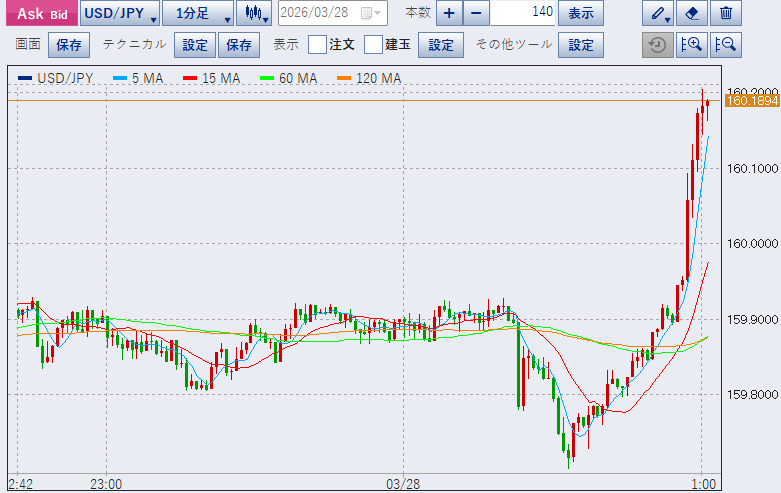The width and height of the screenshot is (781, 493).
Task: Click the USD/JPY legend entry
Action: (56, 78)
